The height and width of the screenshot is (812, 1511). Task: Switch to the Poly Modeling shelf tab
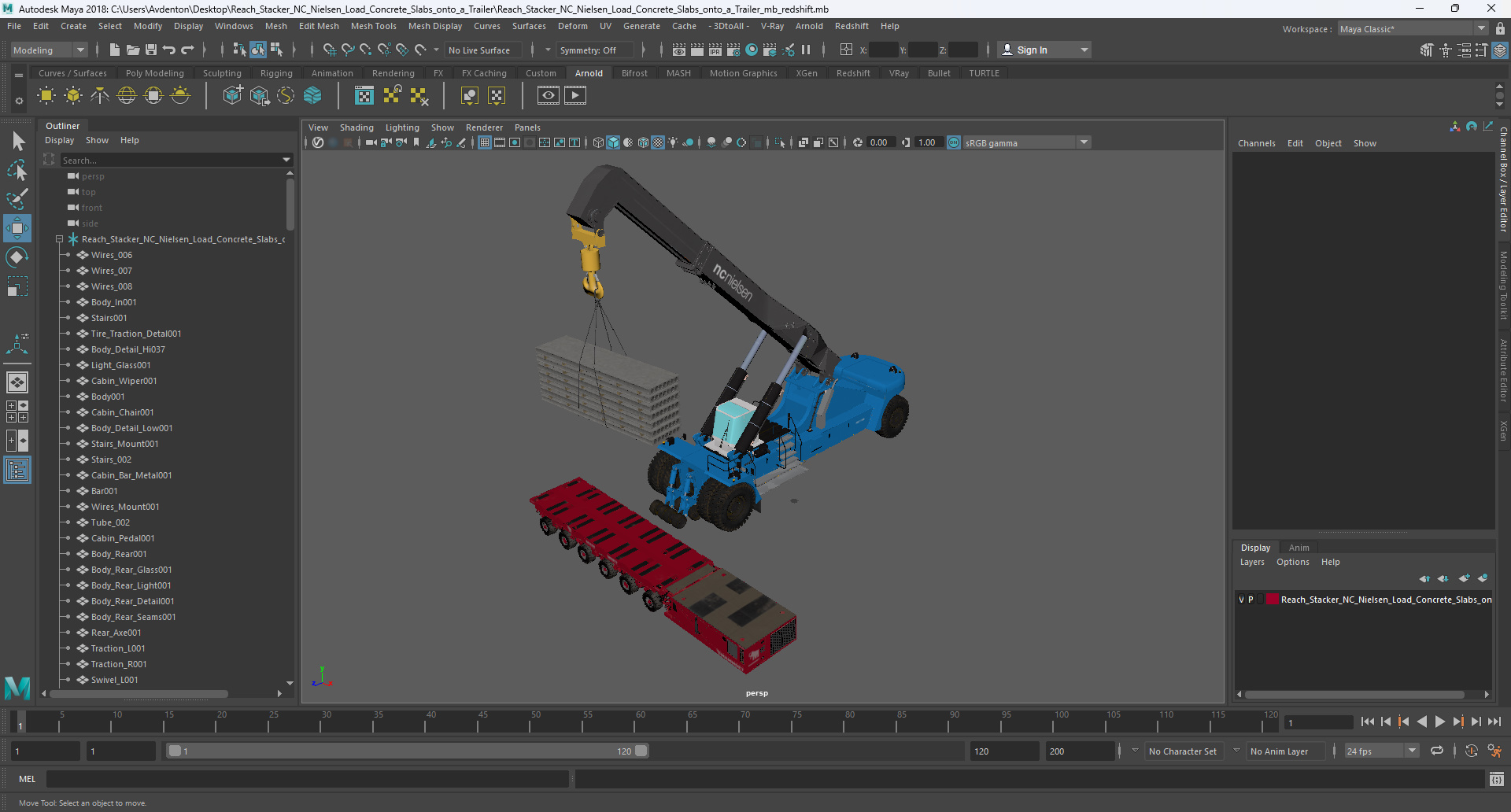155,73
